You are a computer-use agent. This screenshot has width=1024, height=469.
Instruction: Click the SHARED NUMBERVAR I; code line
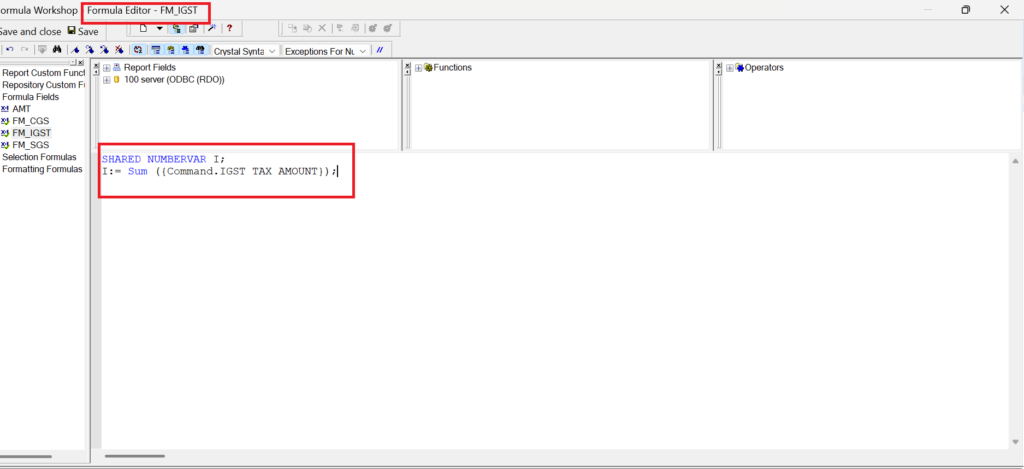click(x=163, y=159)
